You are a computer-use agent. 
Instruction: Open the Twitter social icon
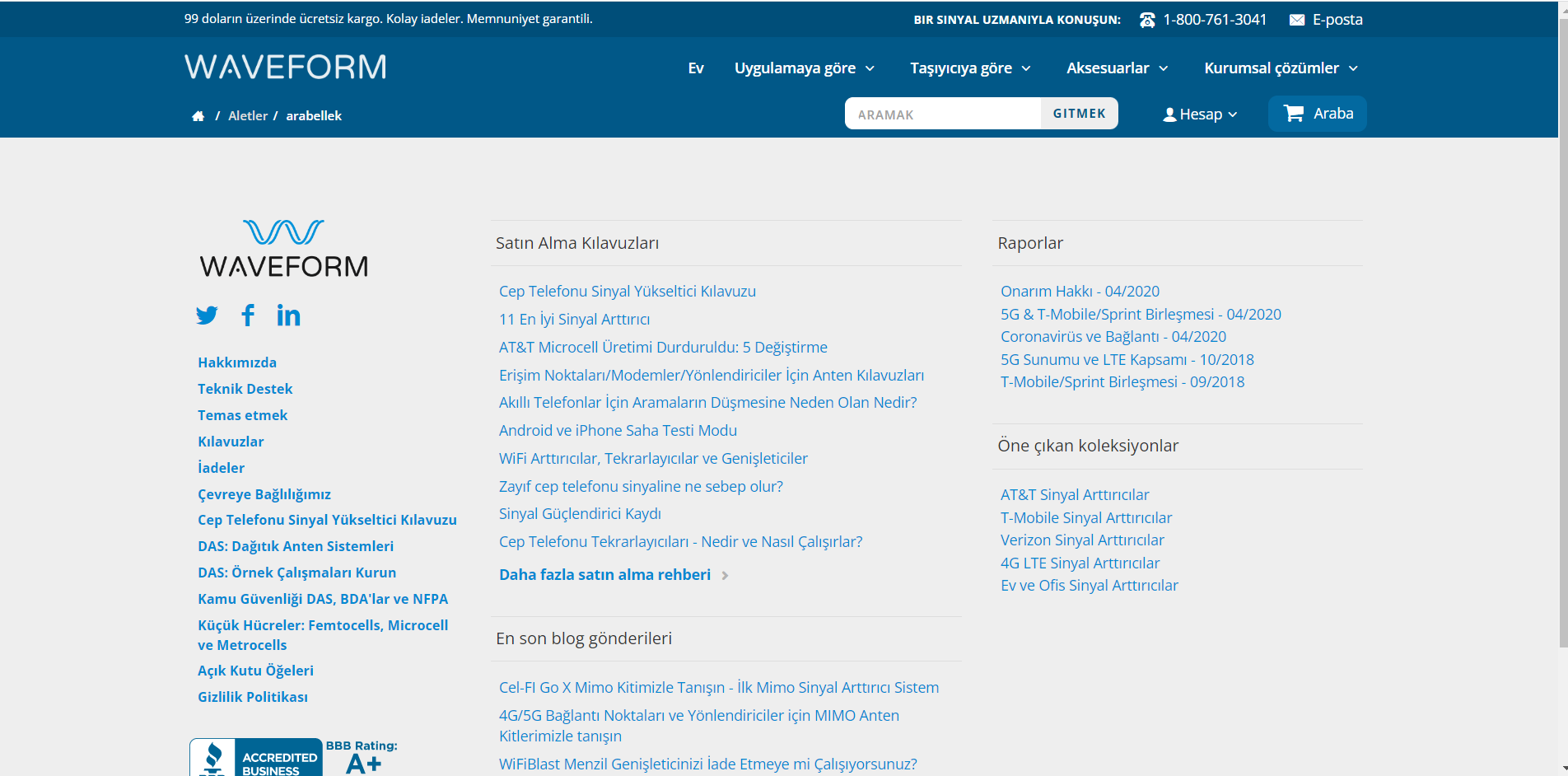tap(207, 316)
